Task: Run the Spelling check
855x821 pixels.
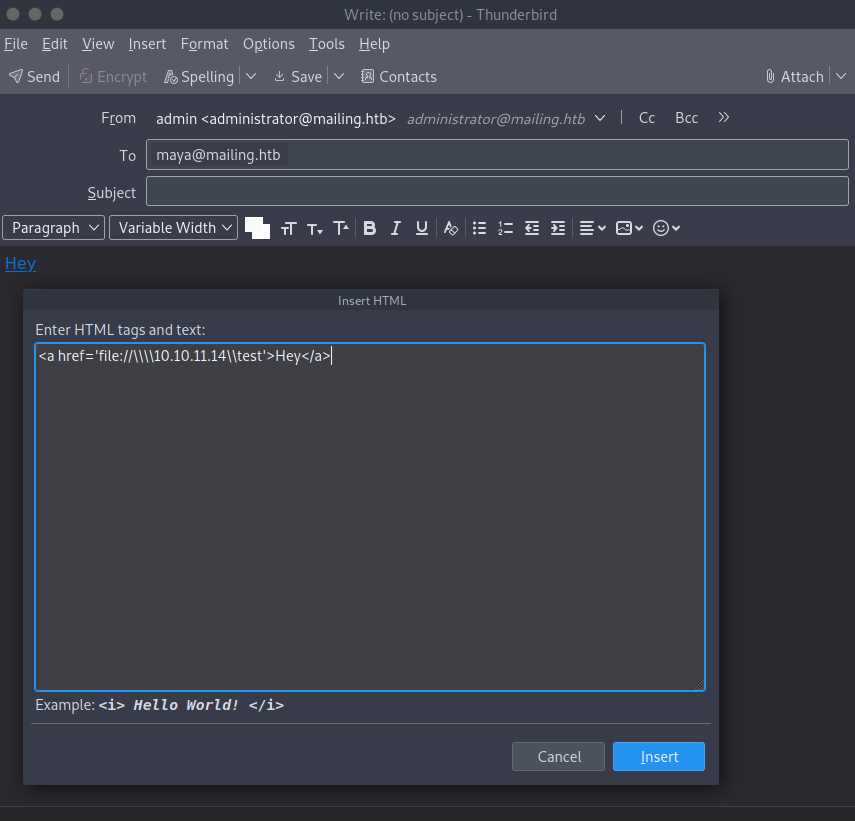Action: click(x=199, y=77)
